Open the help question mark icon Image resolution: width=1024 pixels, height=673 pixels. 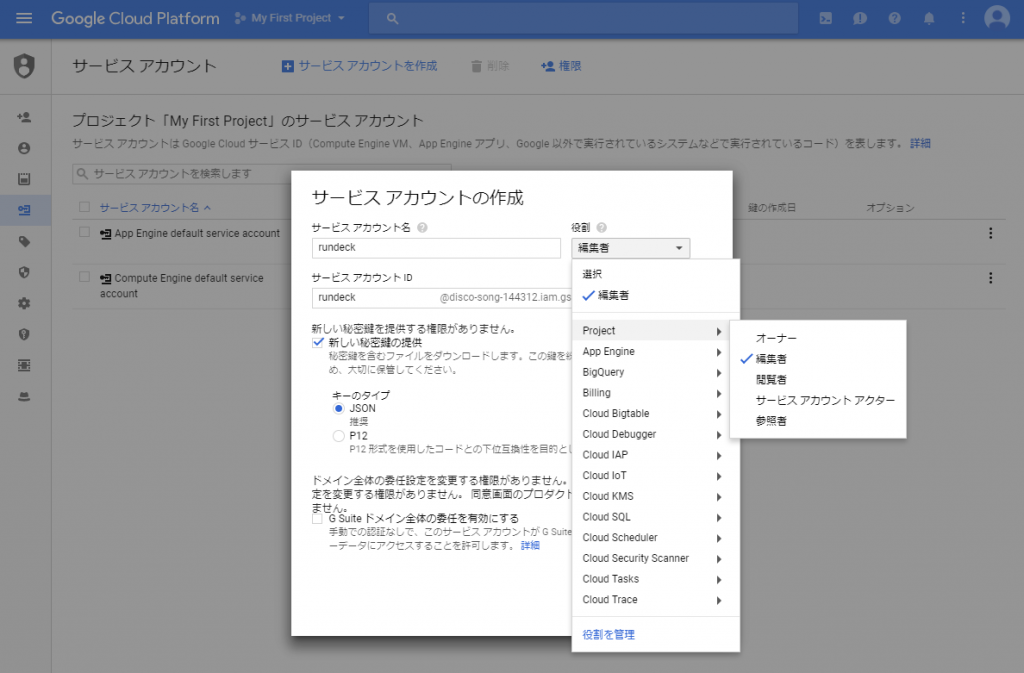point(894,18)
